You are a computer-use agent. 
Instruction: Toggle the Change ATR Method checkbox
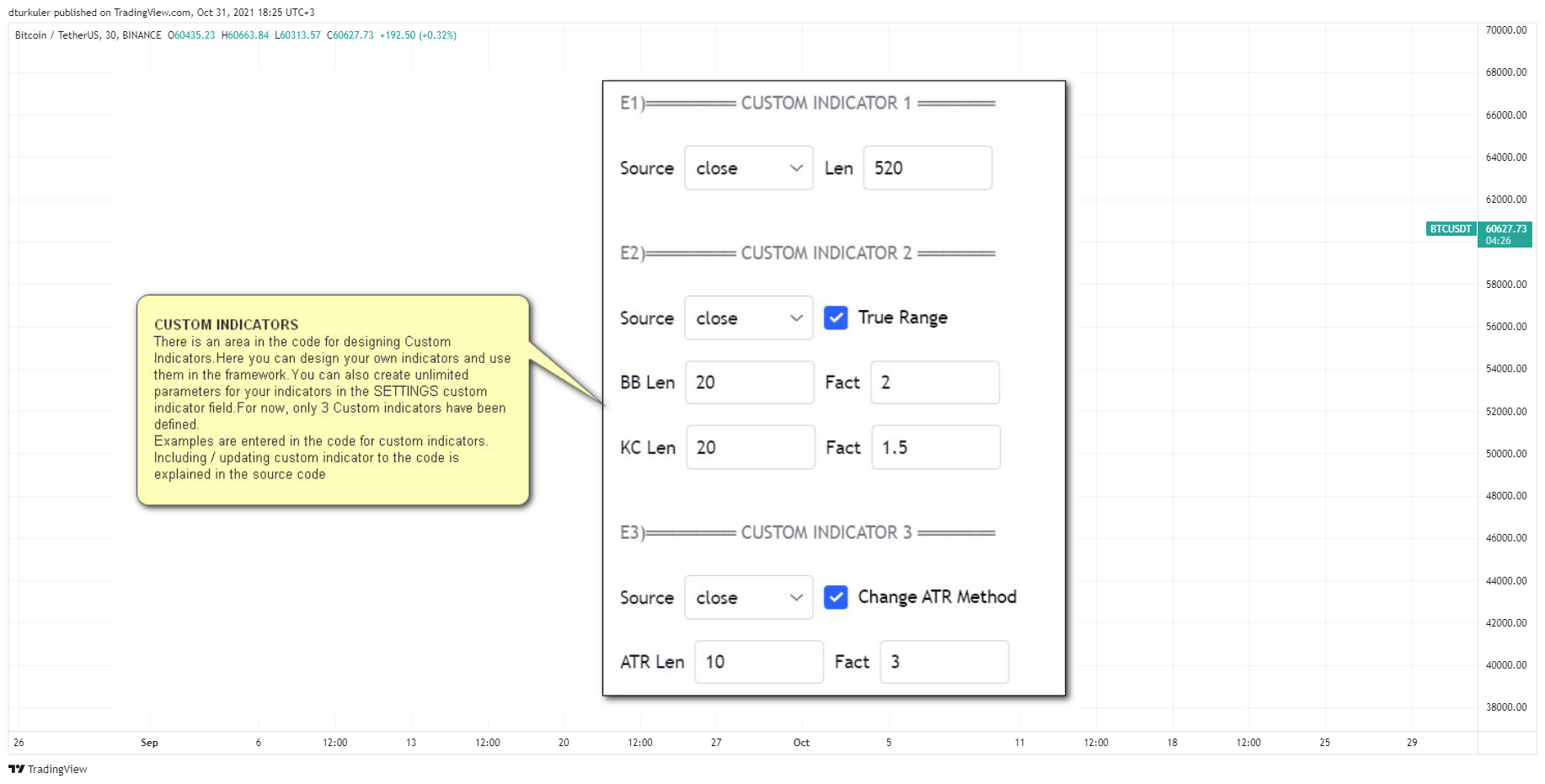[836, 597]
